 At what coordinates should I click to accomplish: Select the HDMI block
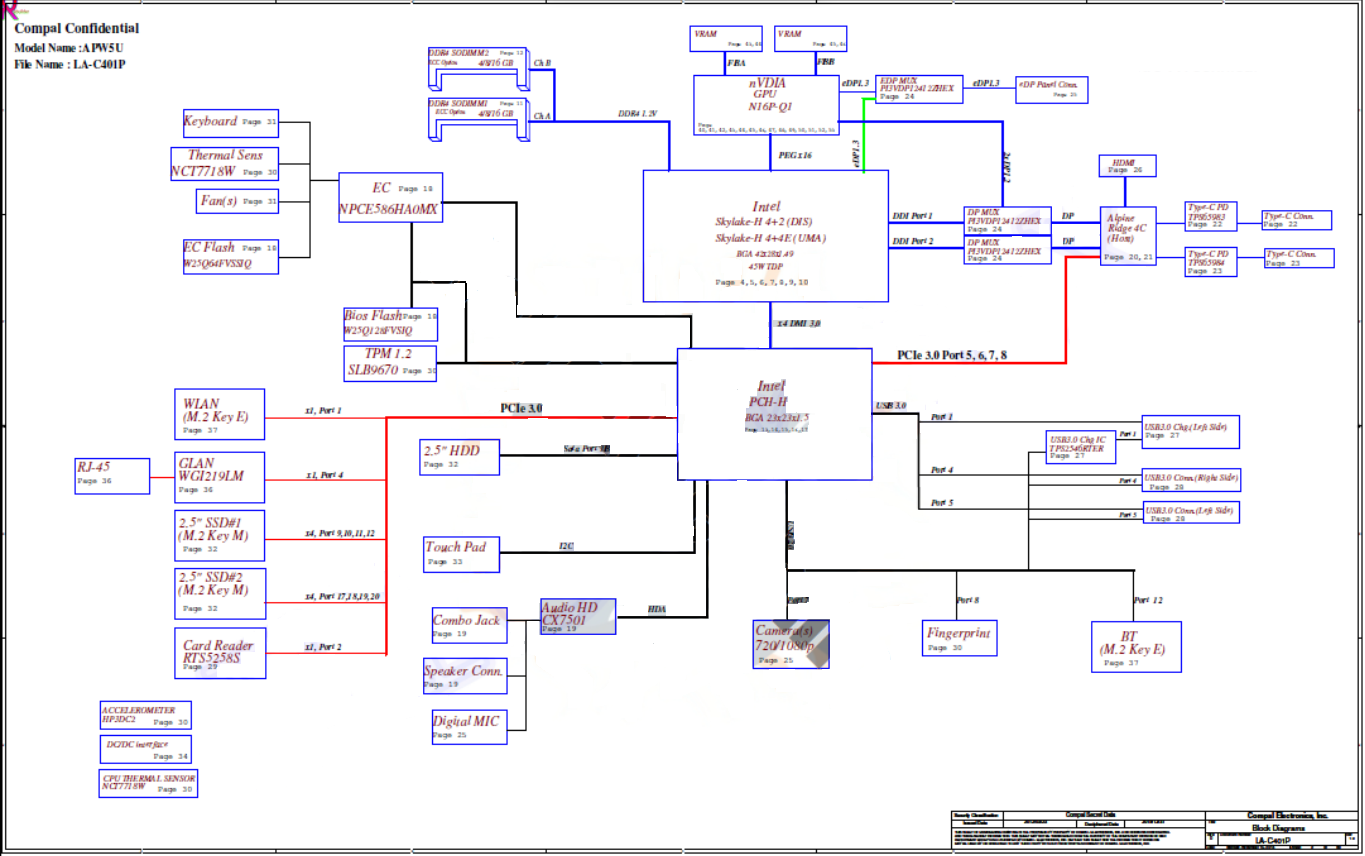pyautogui.click(x=1128, y=167)
